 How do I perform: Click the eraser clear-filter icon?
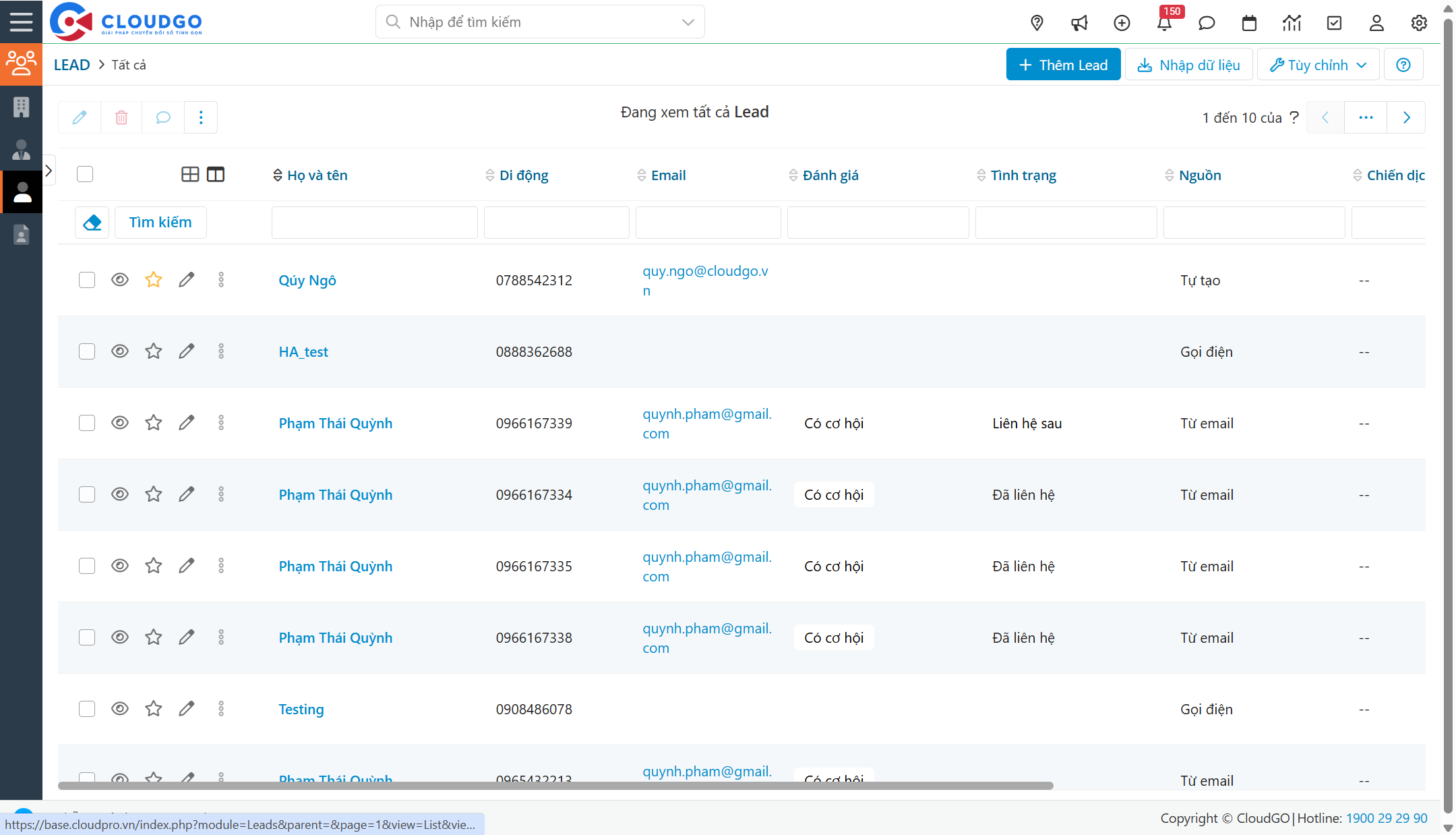[92, 223]
